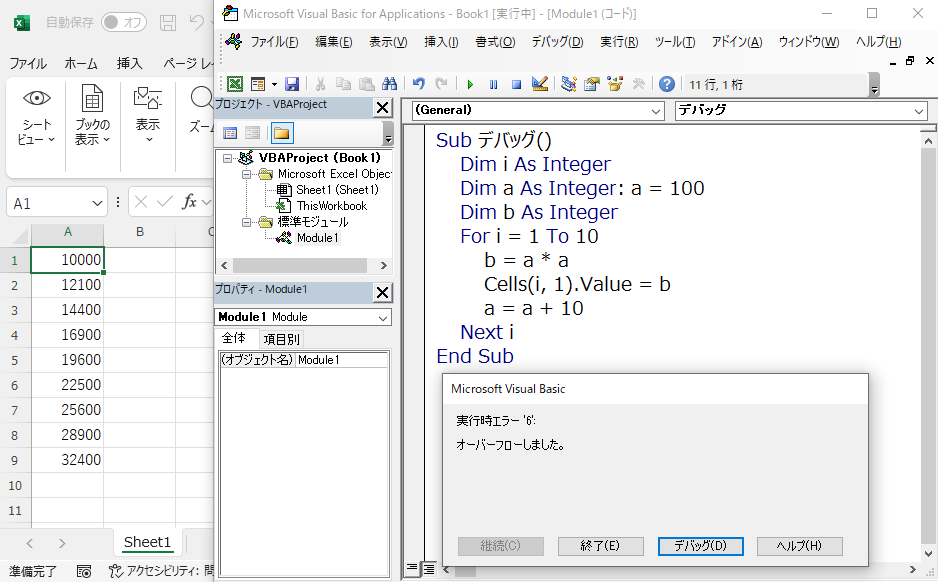Click the View Object icon in Project pane
This screenshot has height=582, width=938.
(253, 133)
